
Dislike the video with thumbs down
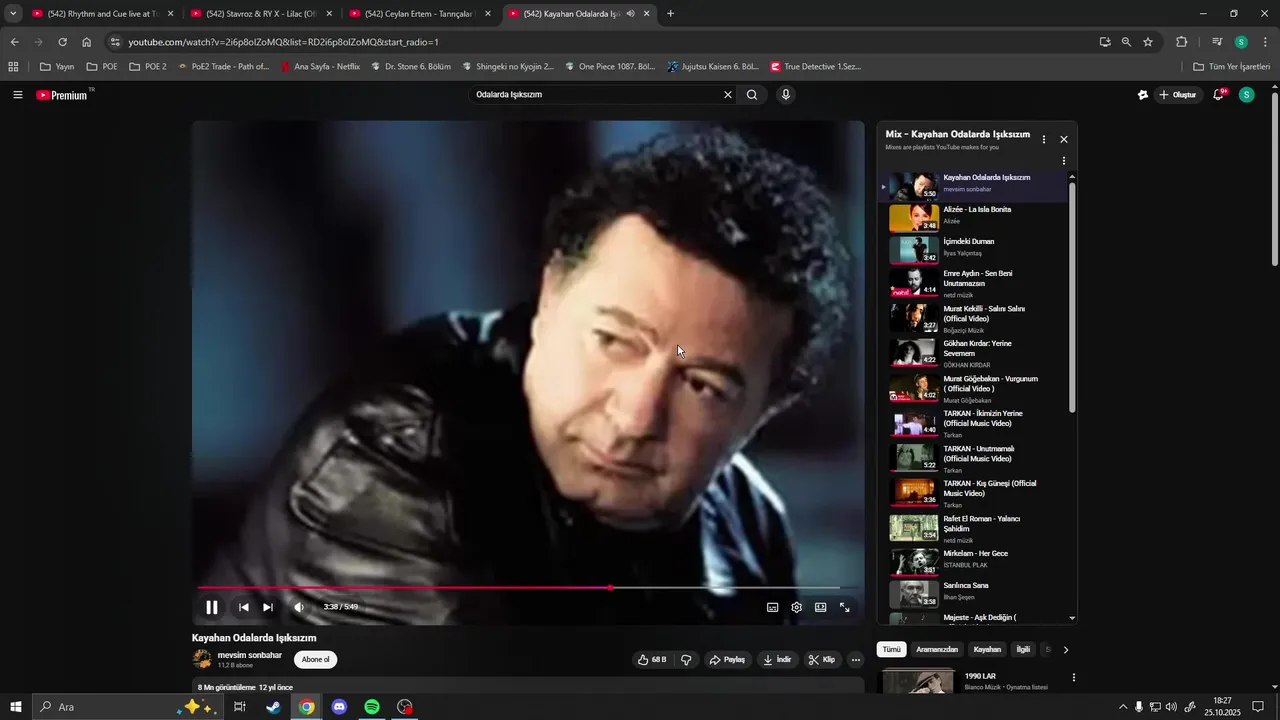coord(686,660)
